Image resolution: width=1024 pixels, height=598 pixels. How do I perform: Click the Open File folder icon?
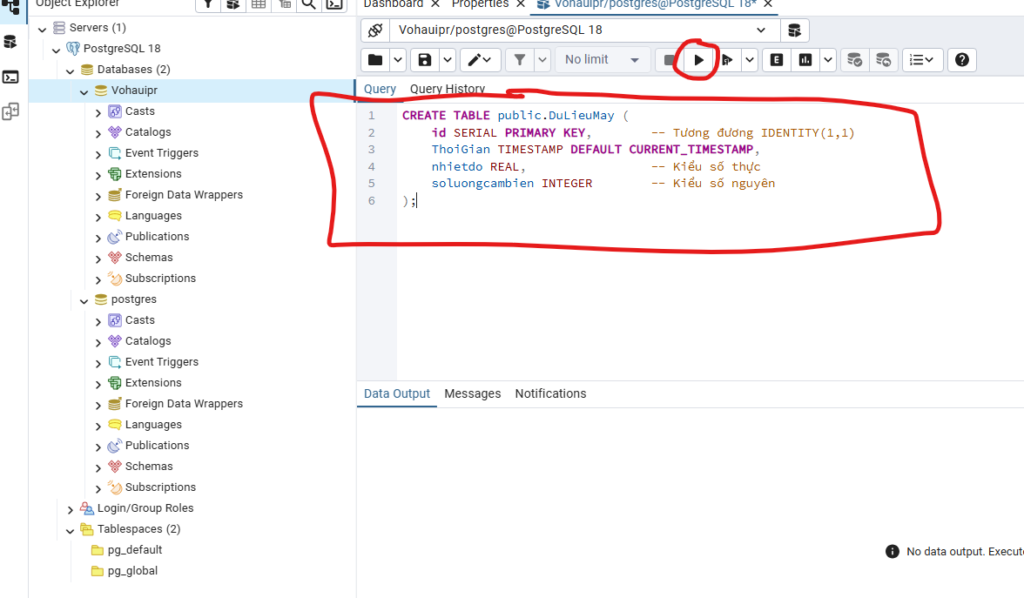tap(374, 60)
